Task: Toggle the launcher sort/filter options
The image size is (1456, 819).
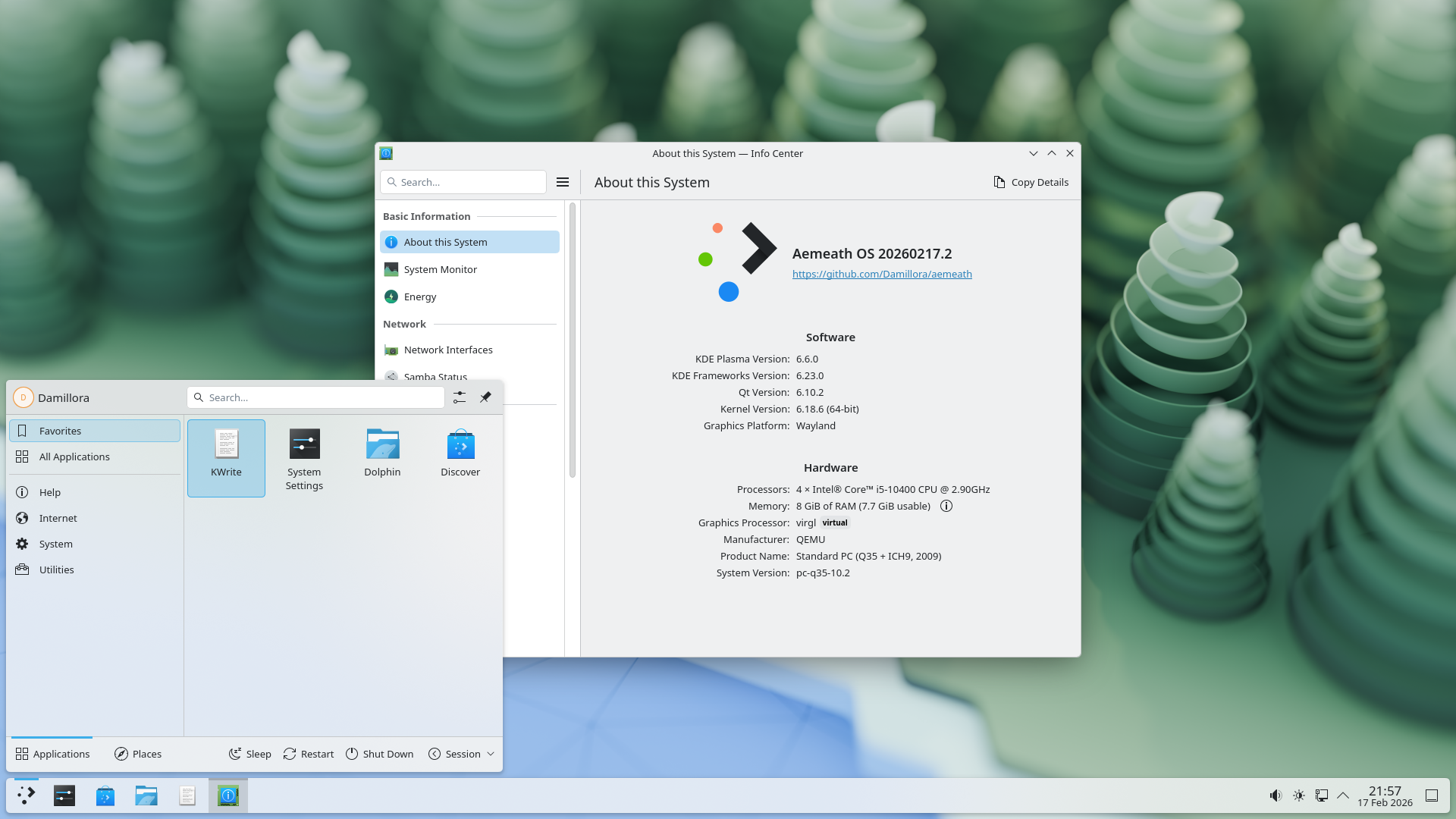Action: tap(459, 397)
